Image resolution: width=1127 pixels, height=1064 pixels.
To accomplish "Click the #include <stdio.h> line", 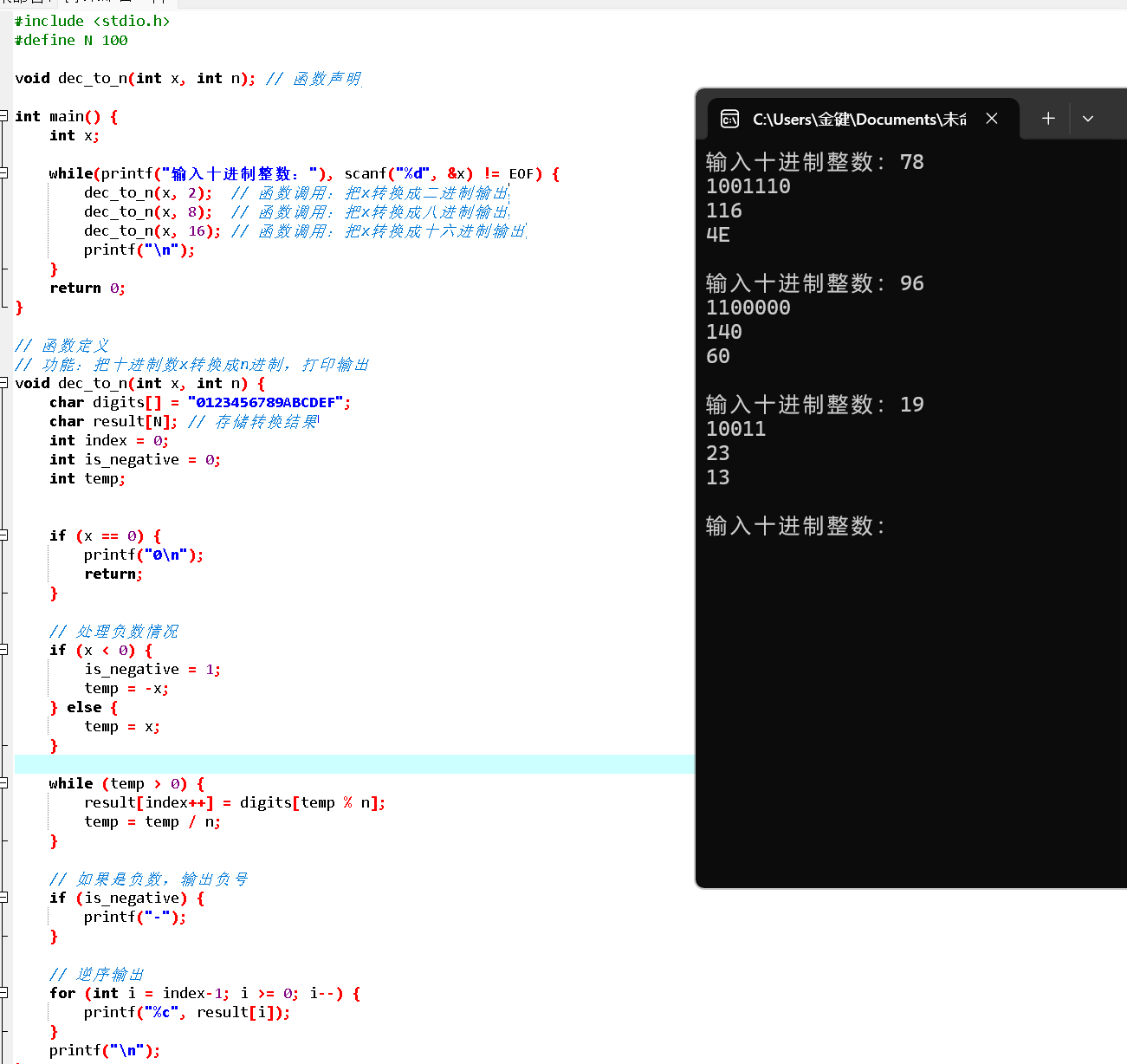I will 92,21.
